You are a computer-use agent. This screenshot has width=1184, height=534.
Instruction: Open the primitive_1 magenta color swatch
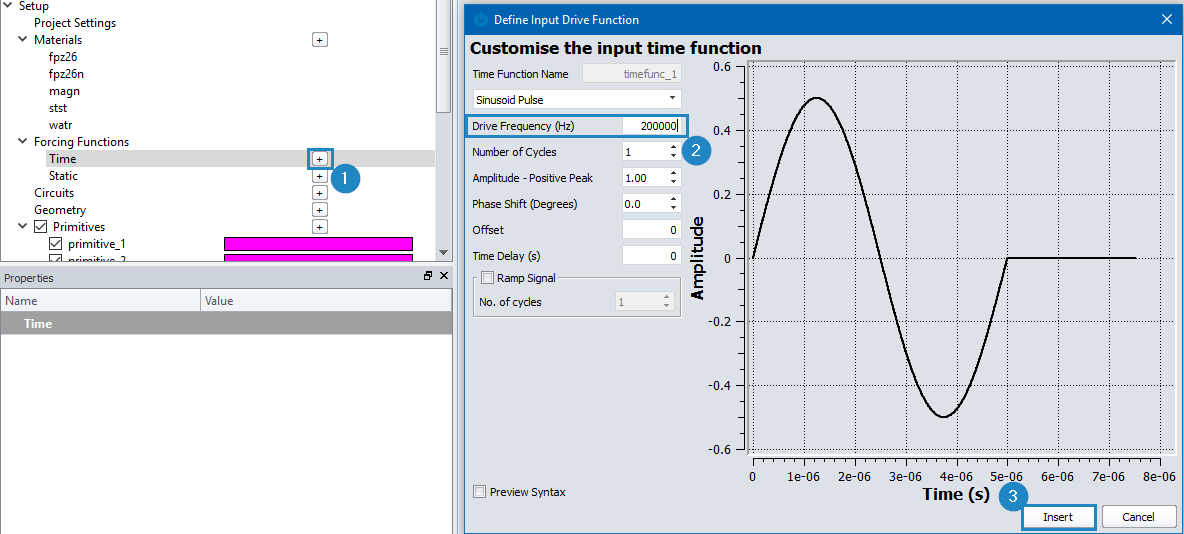[x=319, y=244]
